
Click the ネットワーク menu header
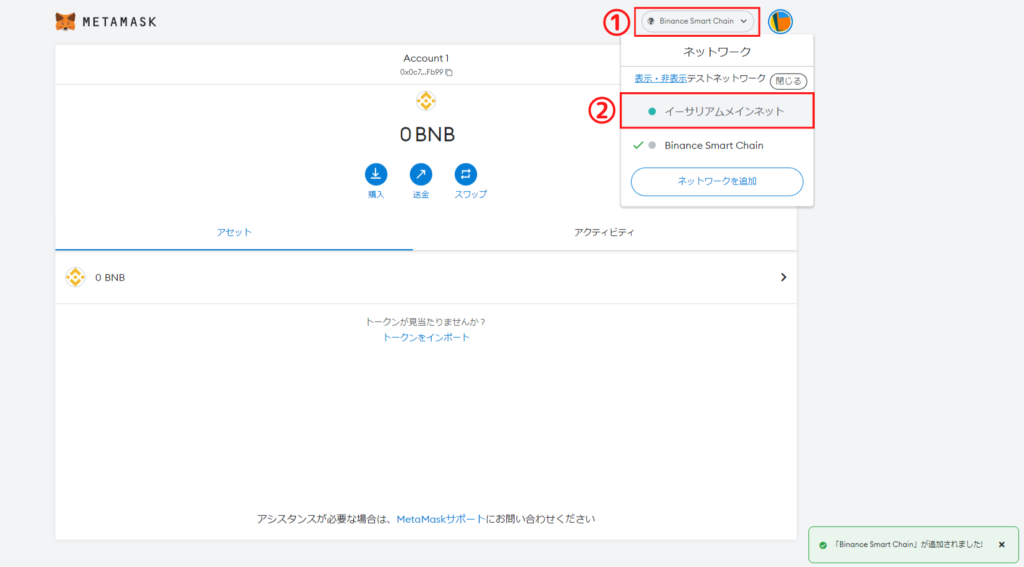click(x=716, y=52)
